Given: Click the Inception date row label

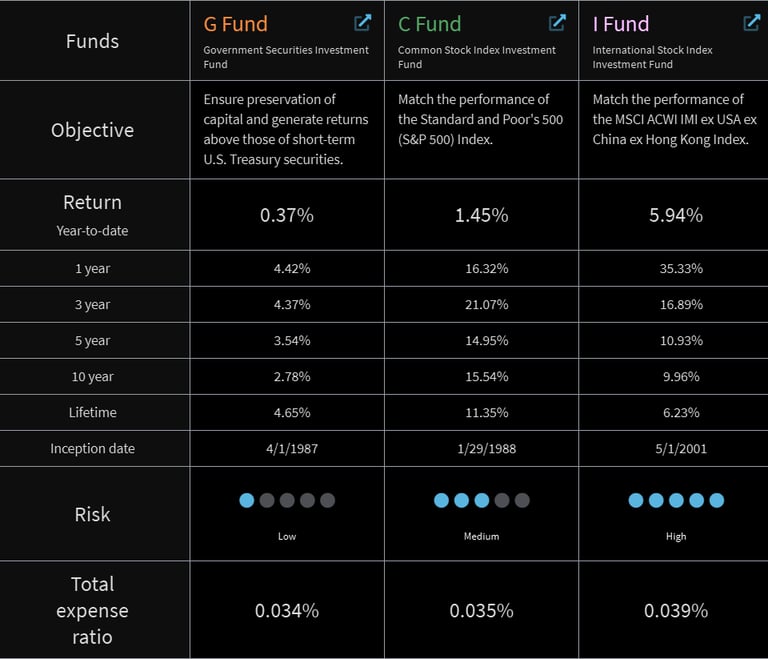Looking at the screenshot, I should [92, 449].
